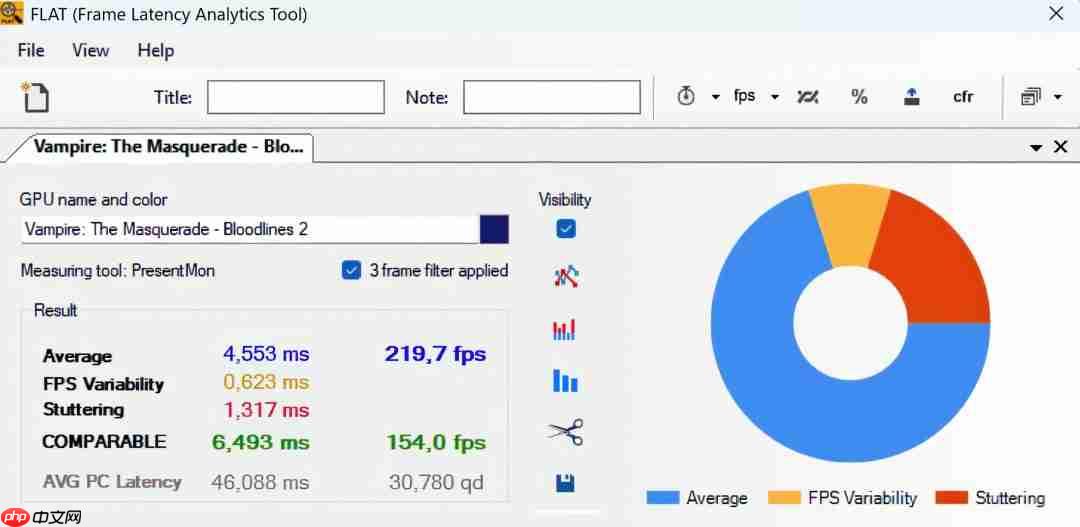This screenshot has width=1080, height=527.
Task: Click the Title input field
Action: point(296,97)
